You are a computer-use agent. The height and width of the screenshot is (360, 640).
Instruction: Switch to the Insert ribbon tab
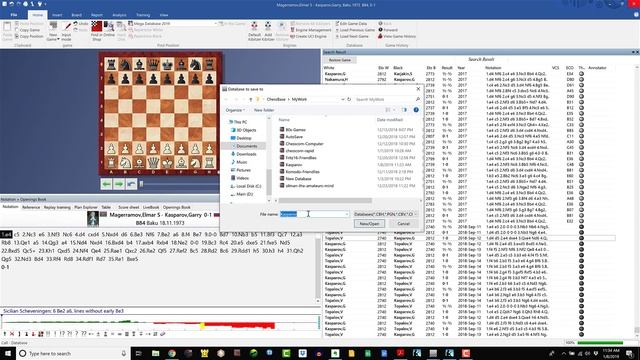[57, 15]
